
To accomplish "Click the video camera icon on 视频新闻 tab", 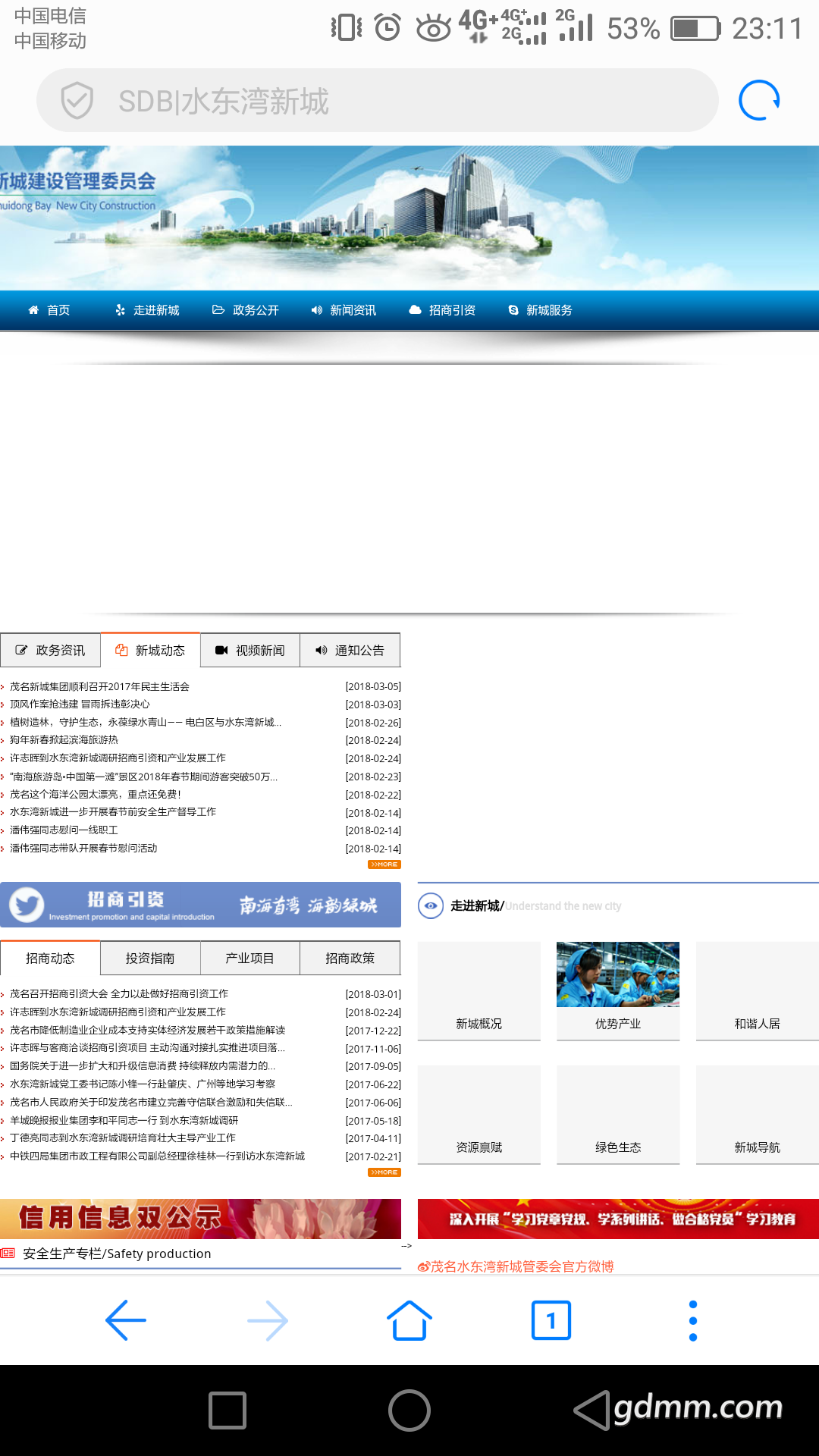I will [221, 650].
